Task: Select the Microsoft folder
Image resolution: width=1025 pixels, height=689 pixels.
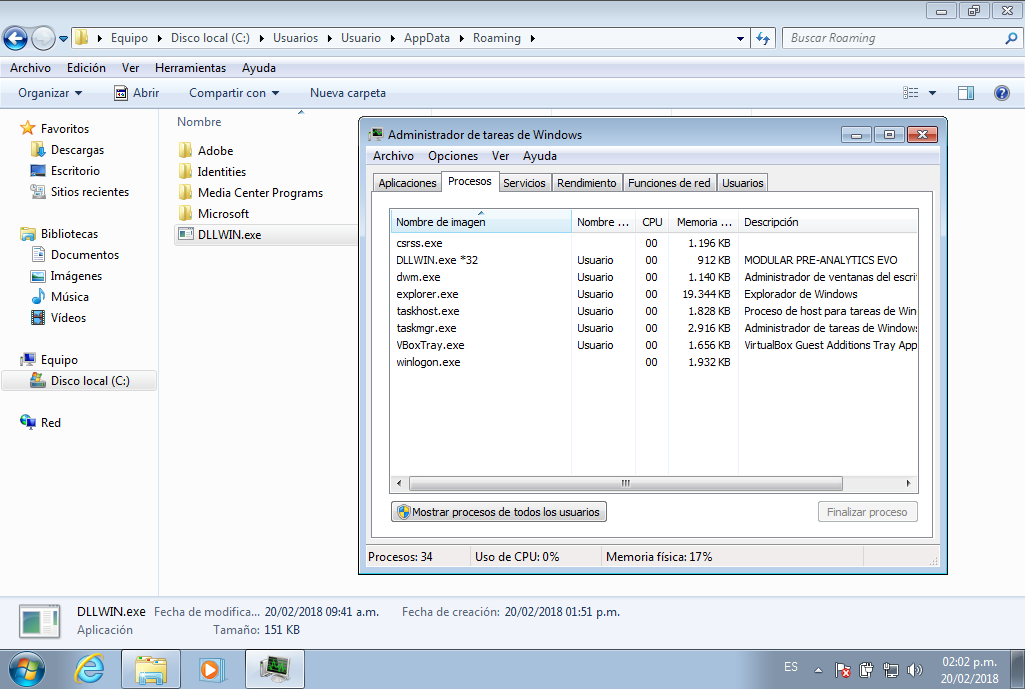Action: (214, 213)
